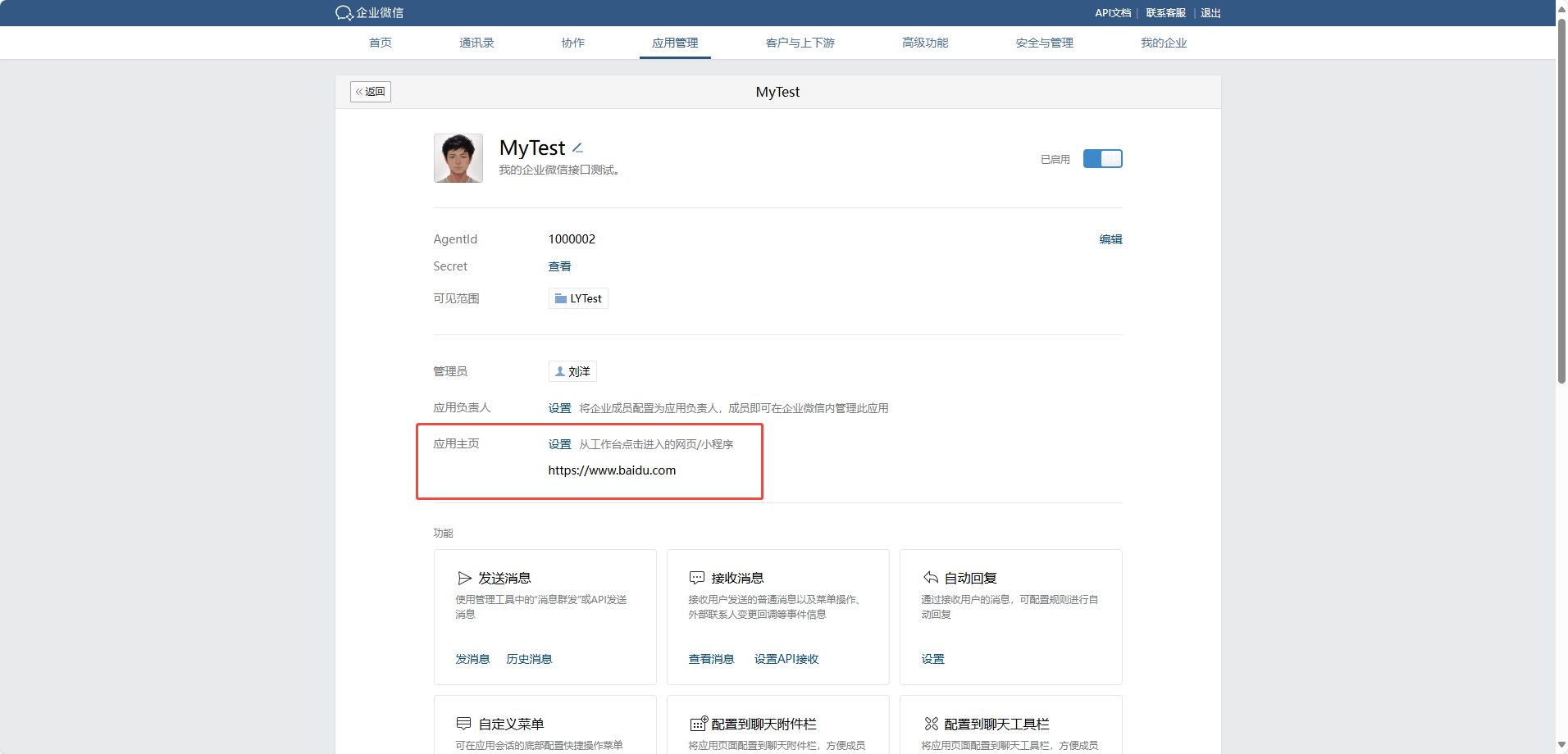Open the 首页 tab
This screenshot has height=754, width=1568.
pyautogui.click(x=381, y=43)
